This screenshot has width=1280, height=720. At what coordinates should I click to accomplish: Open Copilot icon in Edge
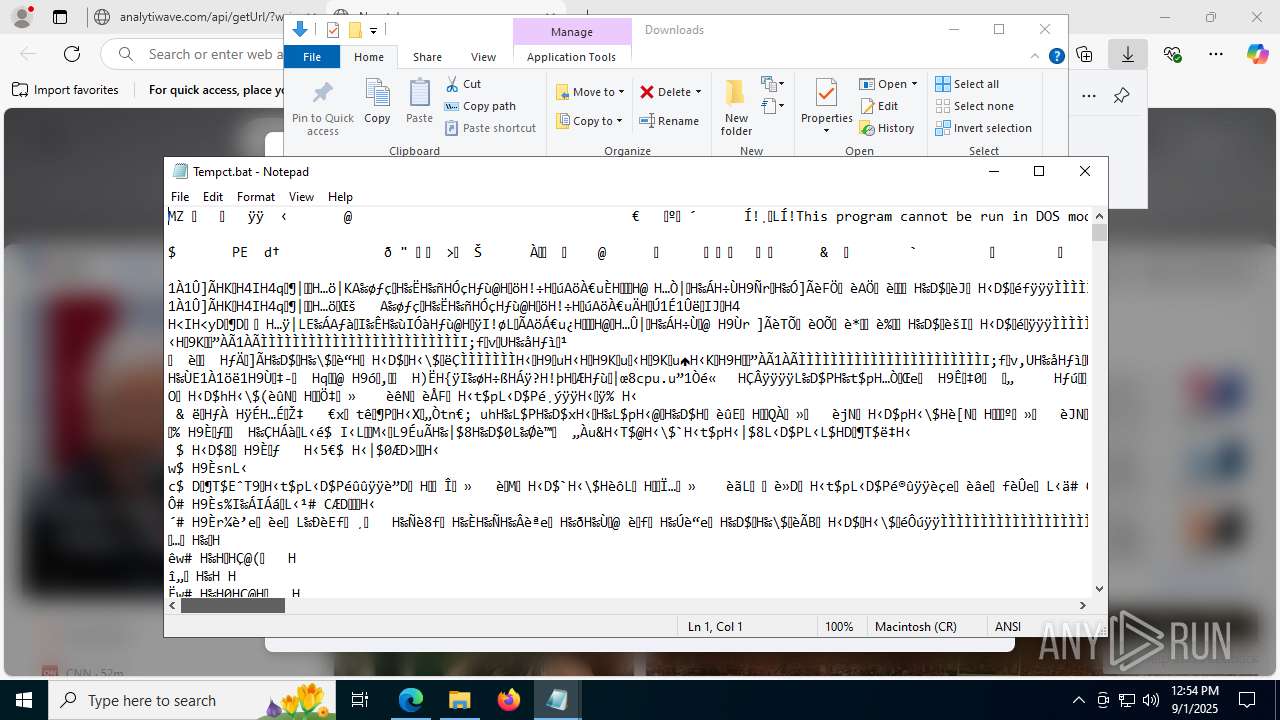click(x=1257, y=54)
